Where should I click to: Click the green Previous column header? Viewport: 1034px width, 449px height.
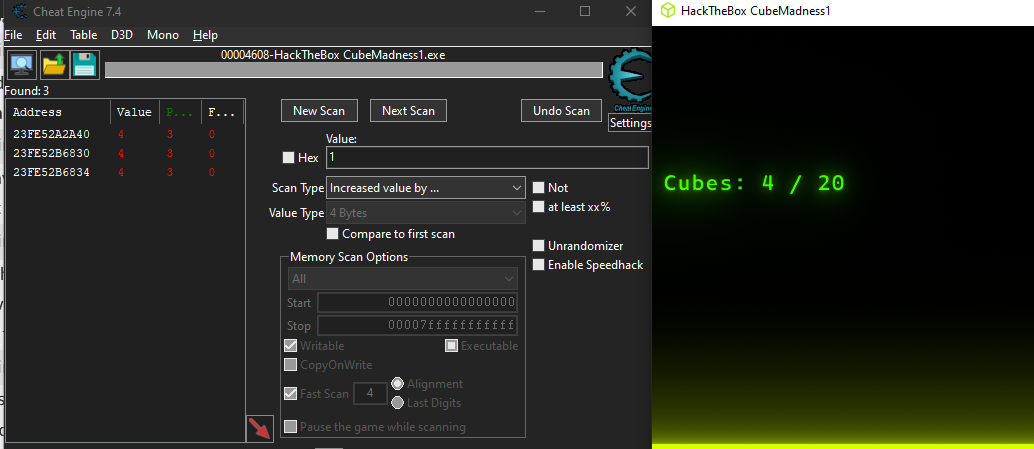(x=179, y=112)
